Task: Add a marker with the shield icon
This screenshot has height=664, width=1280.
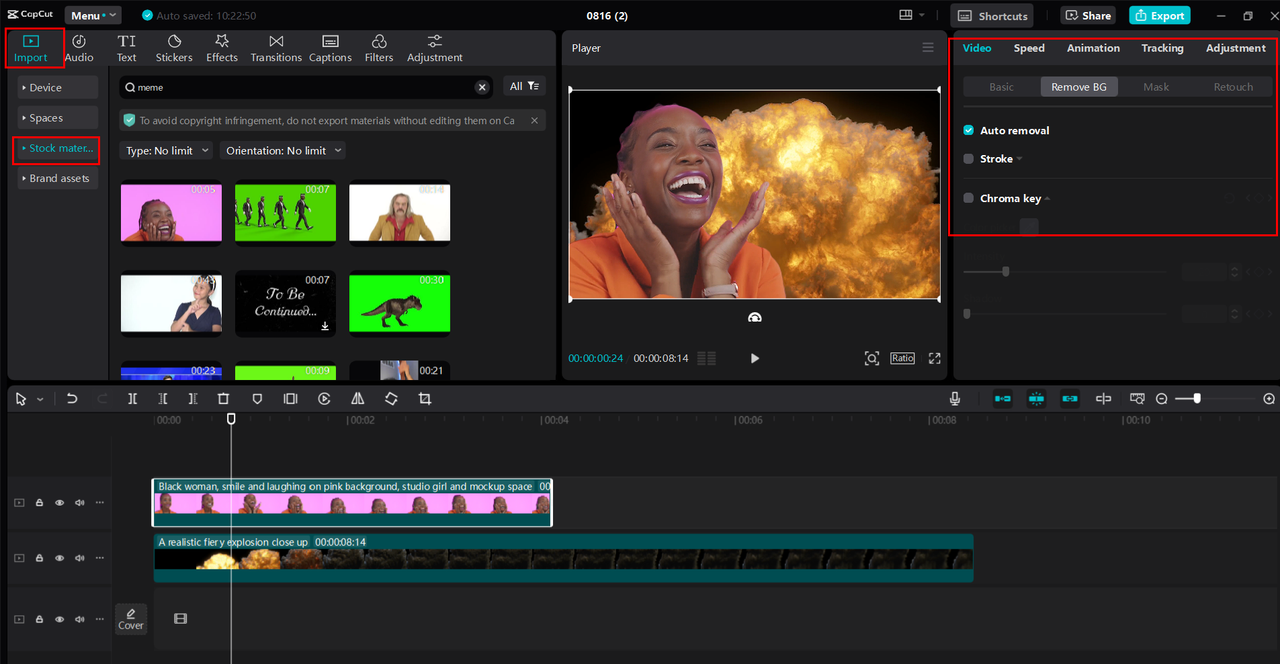Action: [257, 398]
